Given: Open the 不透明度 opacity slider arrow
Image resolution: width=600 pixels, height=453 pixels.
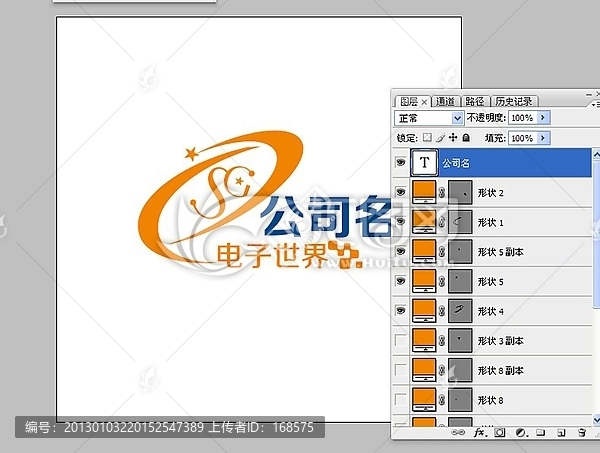Looking at the screenshot, I should (x=543, y=117).
